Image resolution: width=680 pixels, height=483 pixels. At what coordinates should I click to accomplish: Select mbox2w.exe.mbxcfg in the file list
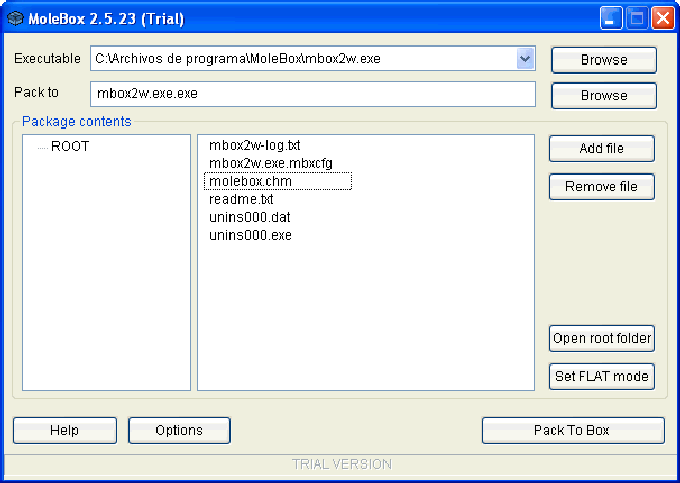(271, 163)
